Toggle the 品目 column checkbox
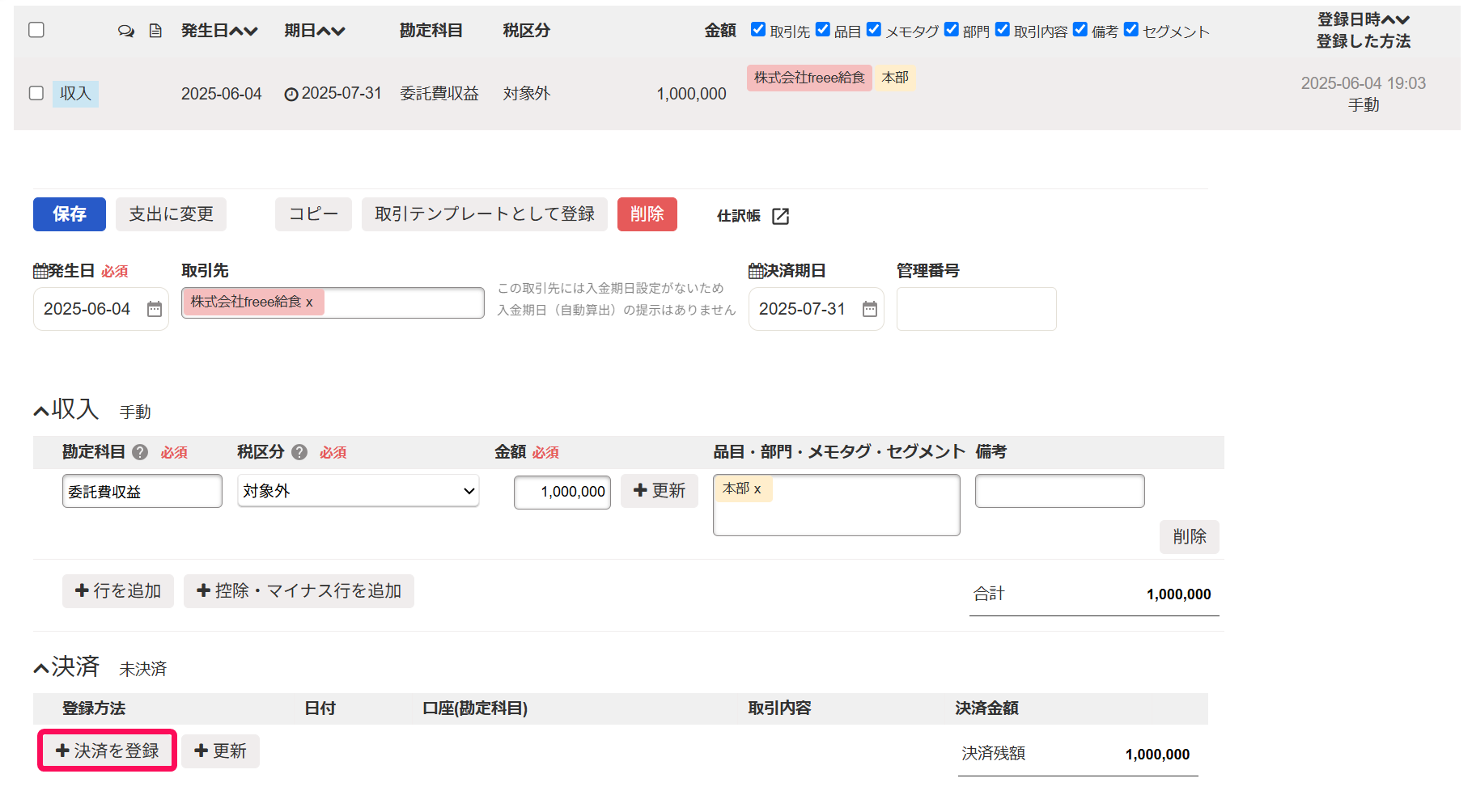The width and height of the screenshot is (1472, 812). pyautogui.click(x=823, y=29)
